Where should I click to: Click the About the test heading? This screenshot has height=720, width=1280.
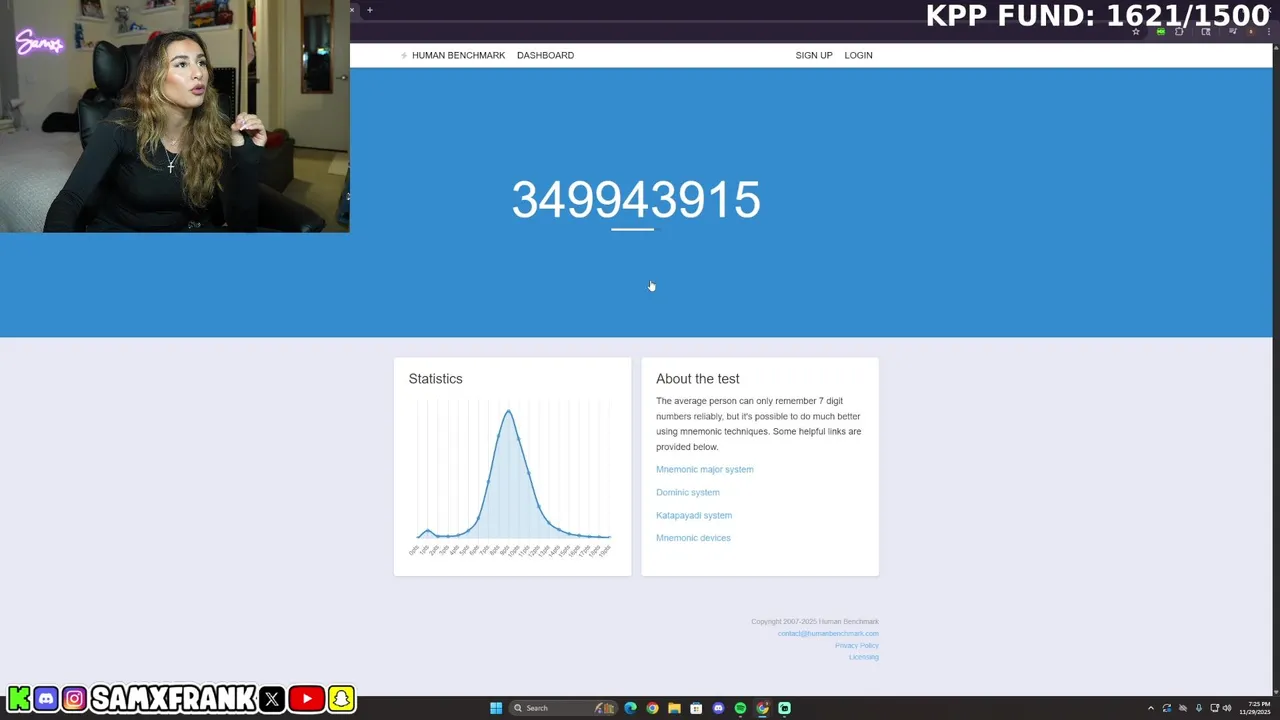point(698,379)
